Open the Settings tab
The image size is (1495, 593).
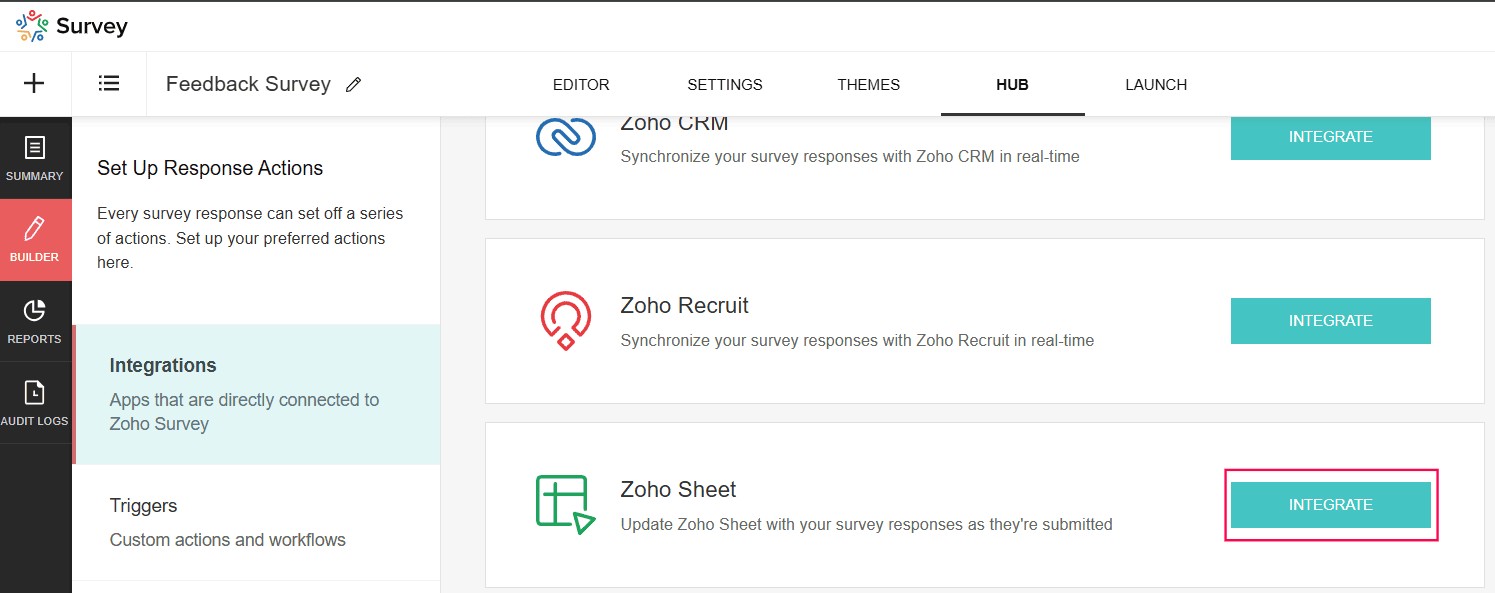pyautogui.click(x=725, y=85)
